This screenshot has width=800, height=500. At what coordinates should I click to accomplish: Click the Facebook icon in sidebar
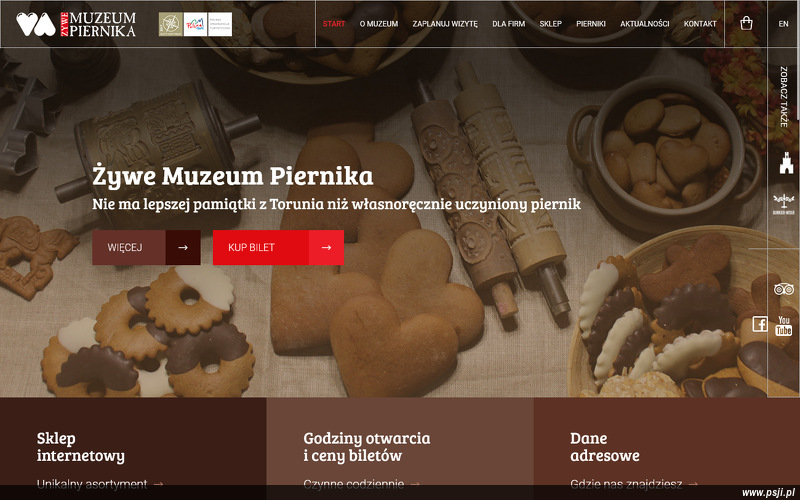click(x=760, y=324)
